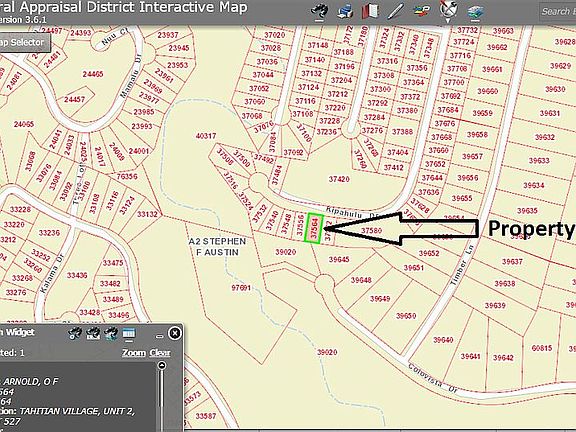Open the binoculars search tool in top toolbar
Image resolution: width=576 pixels, height=432 pixels.
320,11
